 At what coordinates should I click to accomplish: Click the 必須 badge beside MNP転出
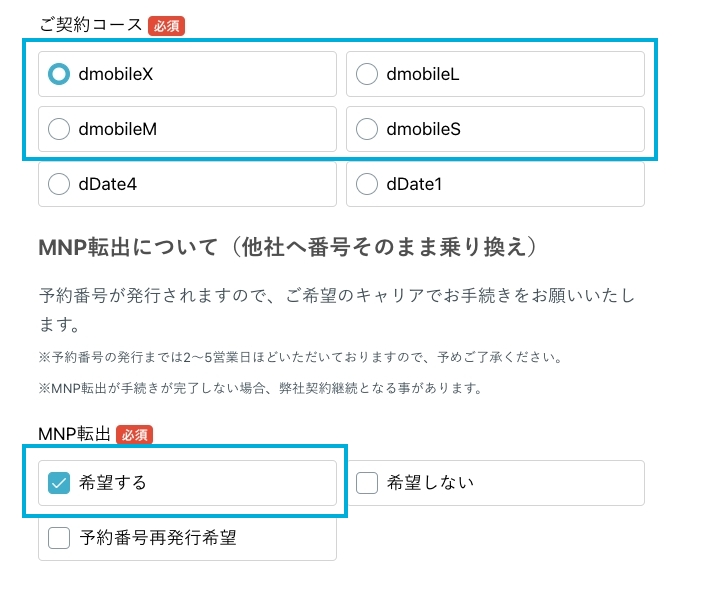pos(134,435)
